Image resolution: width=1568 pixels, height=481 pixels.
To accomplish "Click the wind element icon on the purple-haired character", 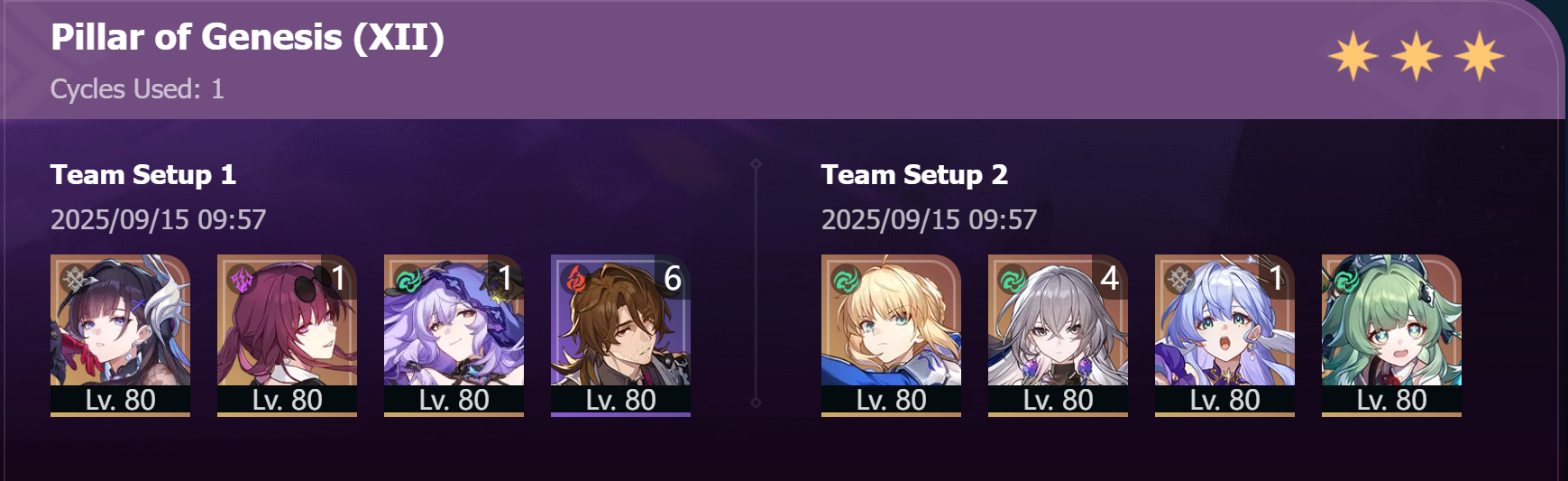I will 408,280.
